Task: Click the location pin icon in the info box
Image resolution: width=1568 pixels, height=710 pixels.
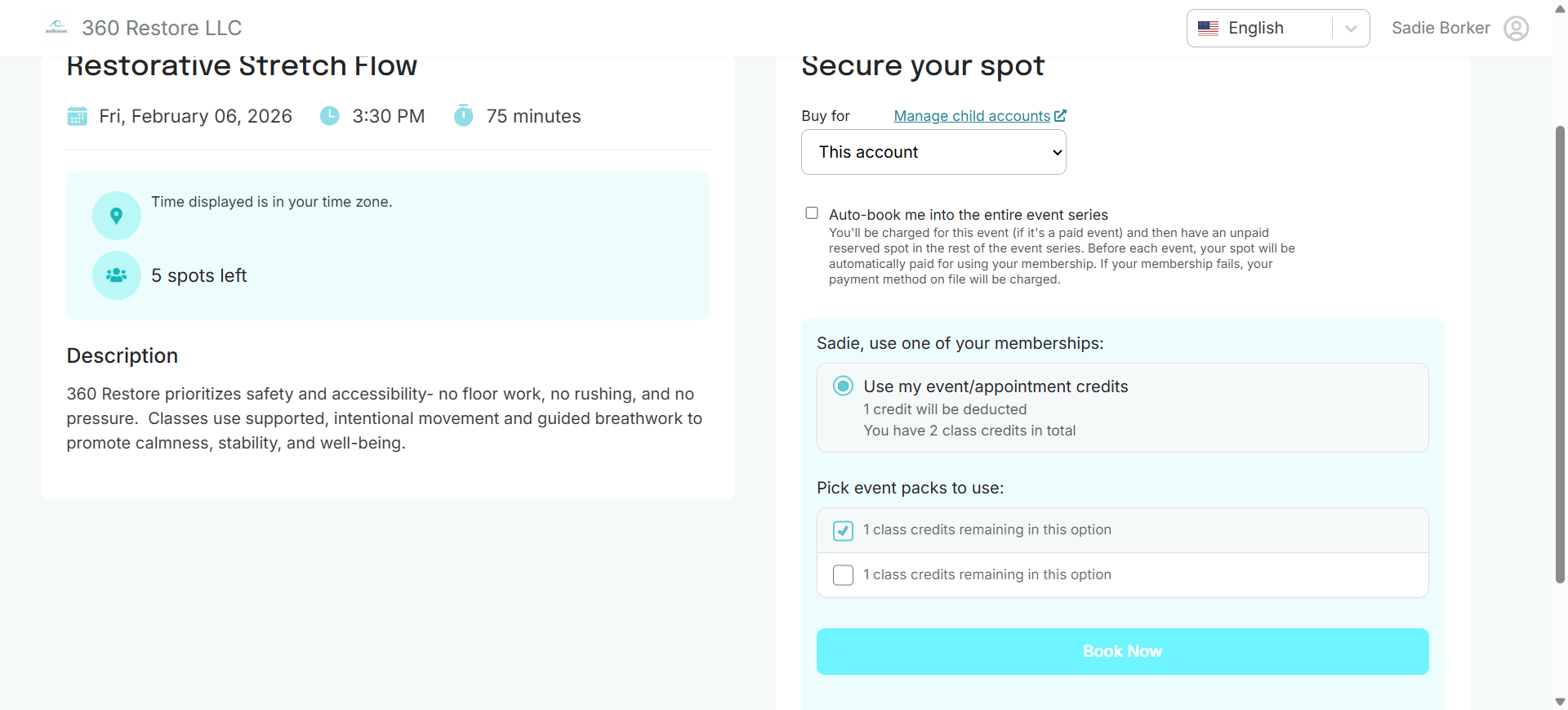Action: [116, 215]
